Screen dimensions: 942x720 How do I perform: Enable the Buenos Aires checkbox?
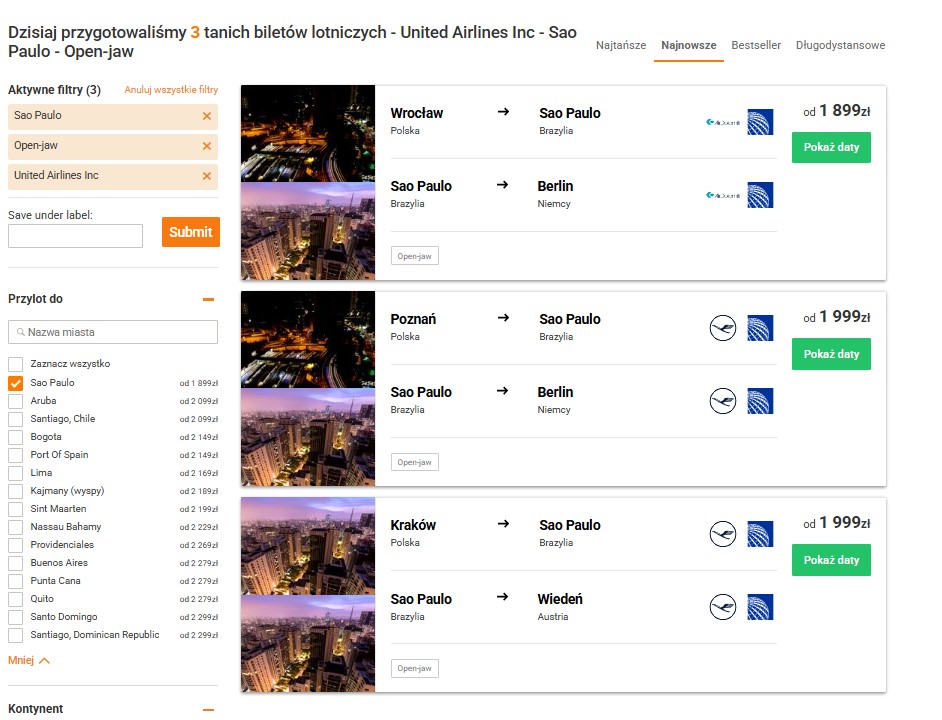16,563
